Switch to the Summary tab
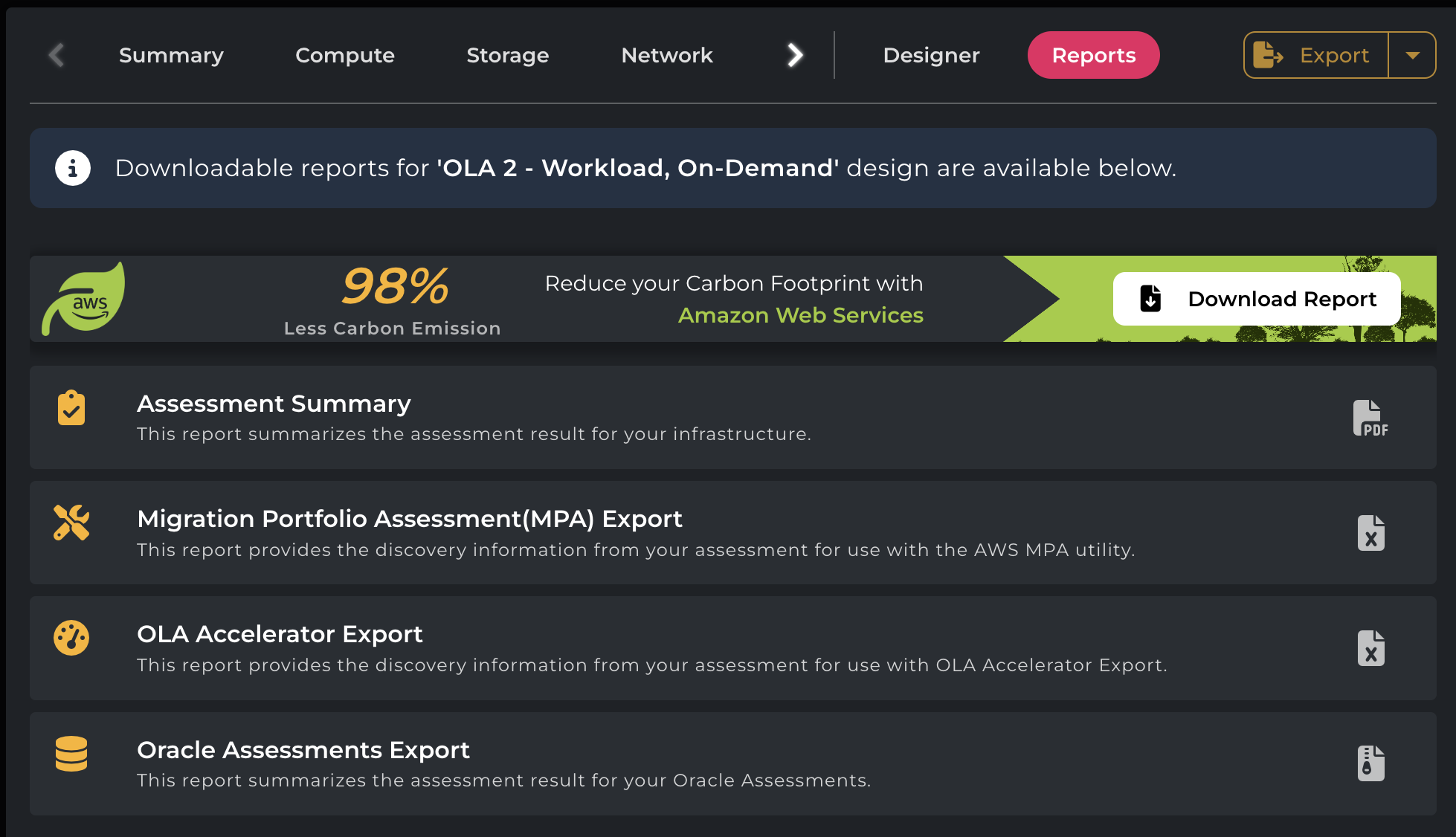Viewport: 1456px width, 837px height. click(x=171, y=55)
